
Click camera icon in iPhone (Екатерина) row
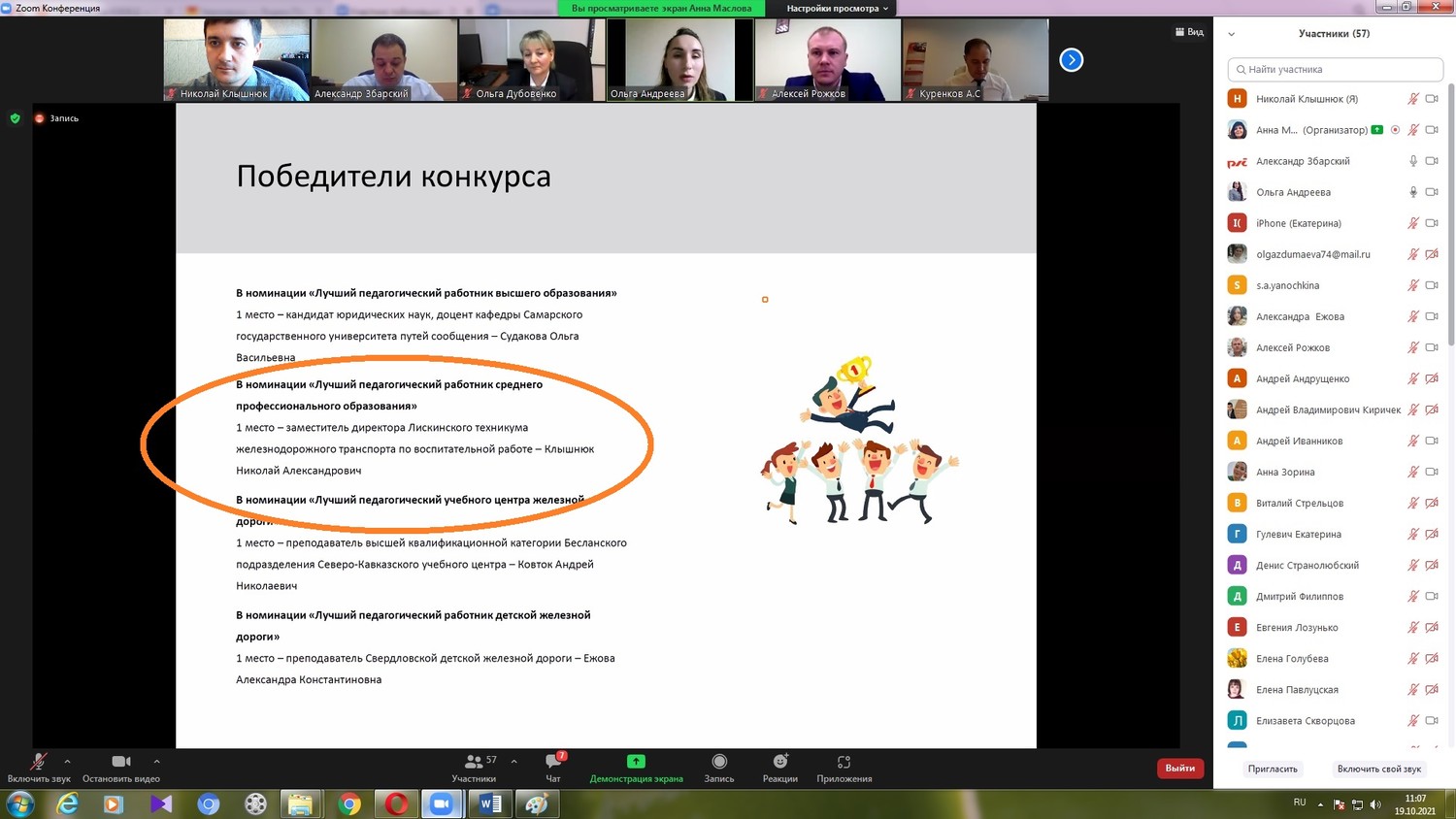tap(1432, 223)
